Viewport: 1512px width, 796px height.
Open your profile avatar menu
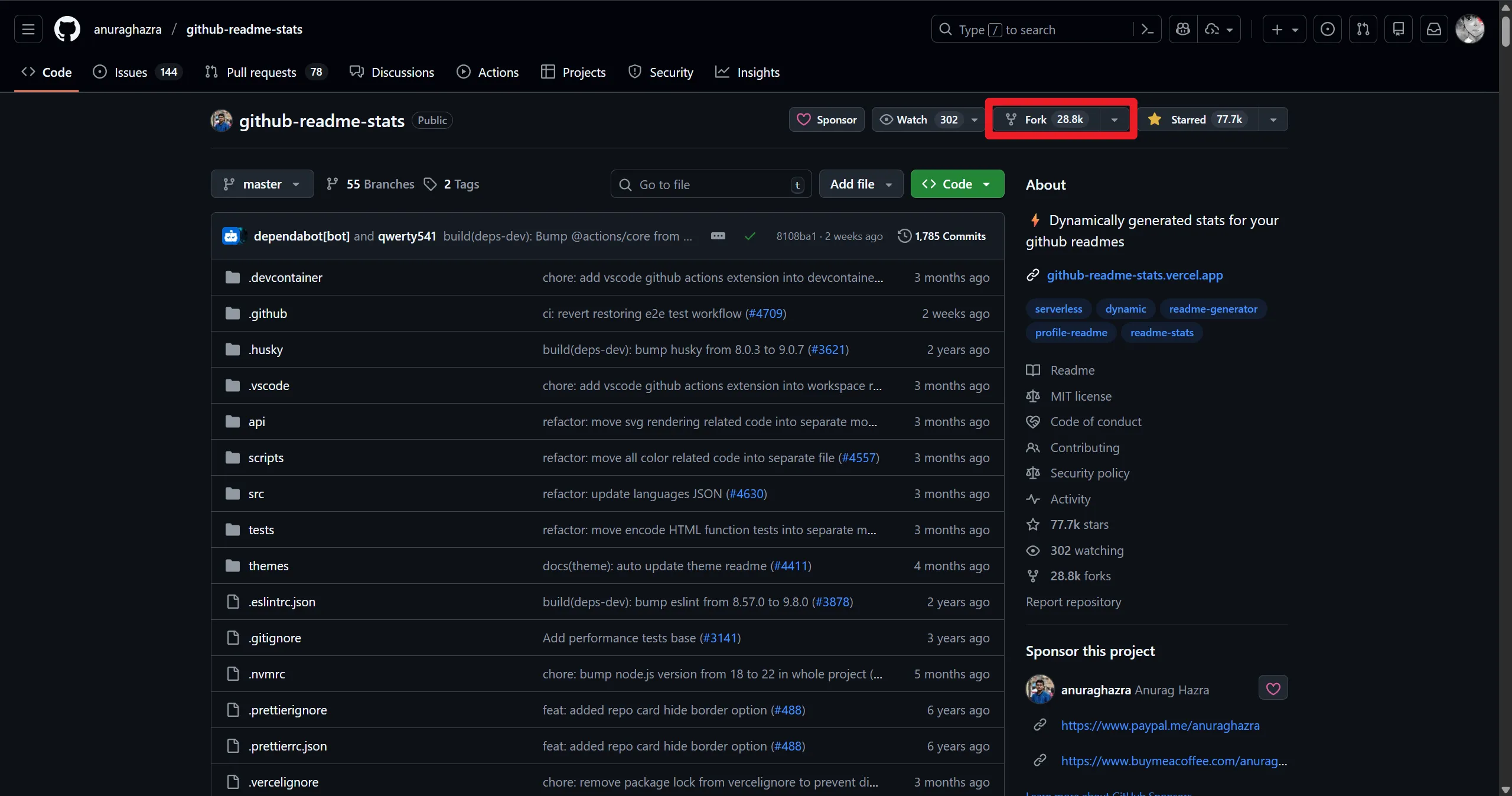pos(1470,29)
